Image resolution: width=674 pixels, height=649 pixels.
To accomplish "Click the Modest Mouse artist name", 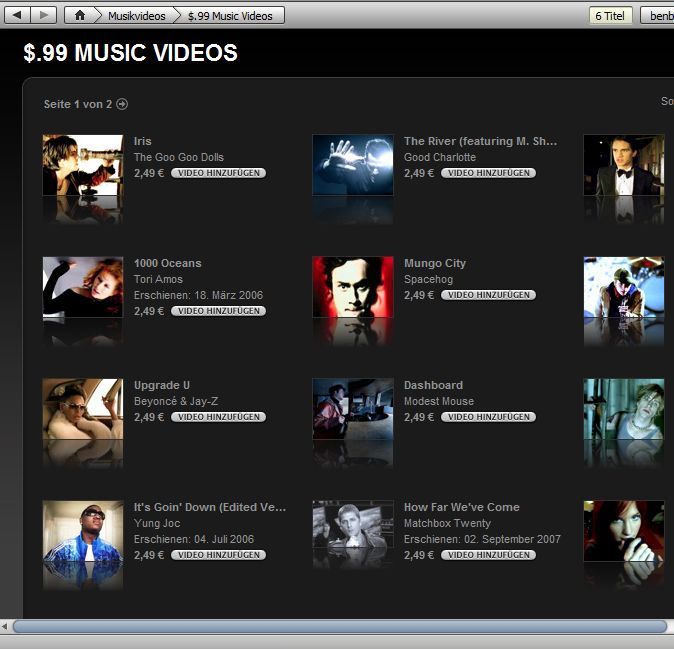I will click(439, 401).
